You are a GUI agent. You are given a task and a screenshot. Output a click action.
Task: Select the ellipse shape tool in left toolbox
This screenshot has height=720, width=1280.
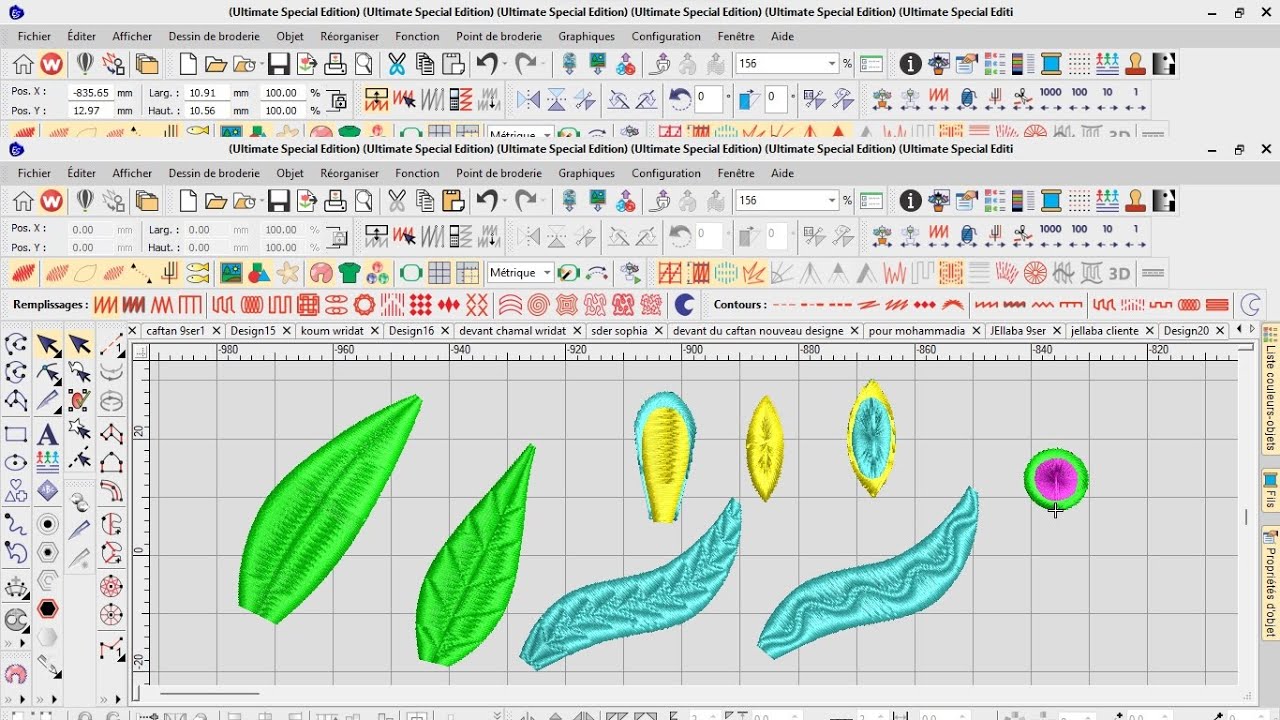(16, 464)
